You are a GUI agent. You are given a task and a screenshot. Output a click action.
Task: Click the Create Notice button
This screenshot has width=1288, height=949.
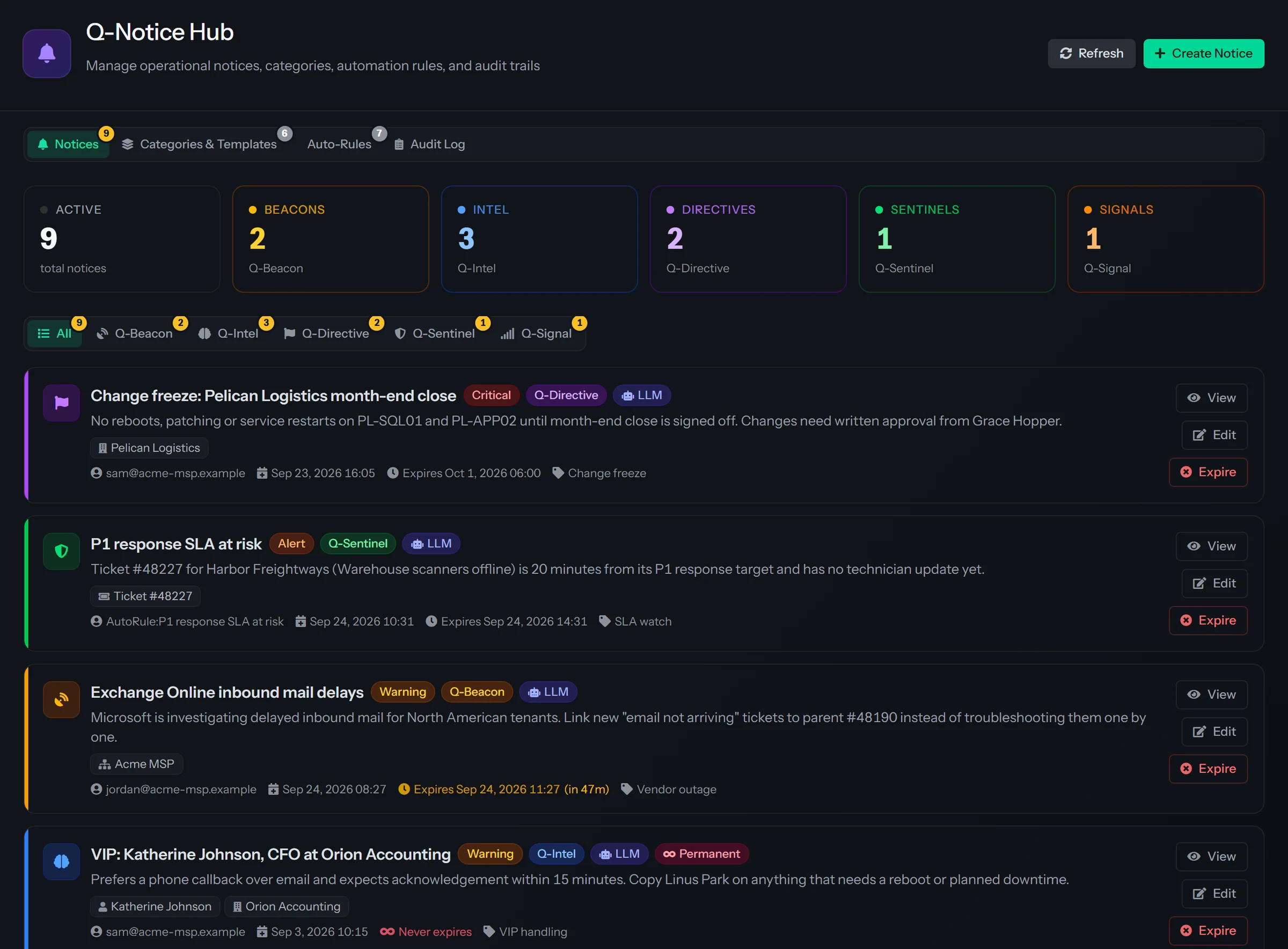[1203, 54]
